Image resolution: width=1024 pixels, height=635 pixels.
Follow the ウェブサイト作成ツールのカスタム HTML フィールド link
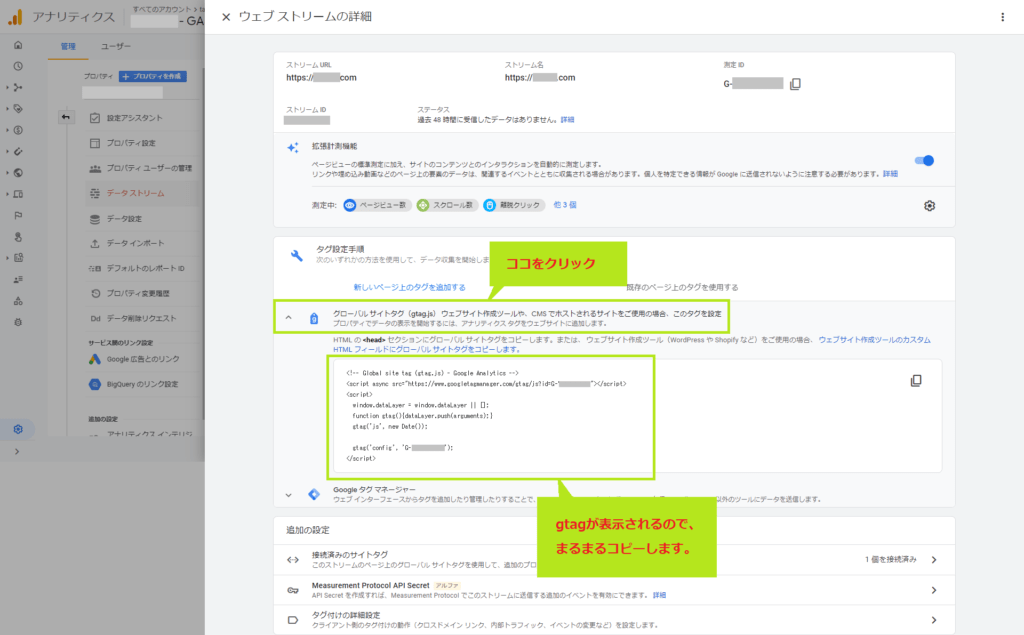(x=632, y=344)
